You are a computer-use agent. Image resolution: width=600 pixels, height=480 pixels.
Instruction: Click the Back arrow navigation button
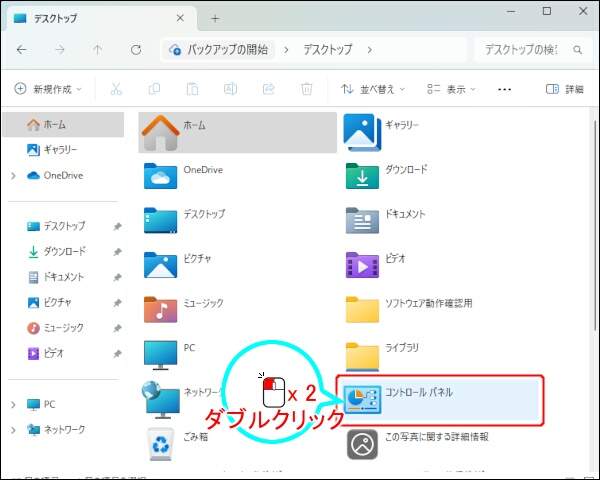(22, 49)
